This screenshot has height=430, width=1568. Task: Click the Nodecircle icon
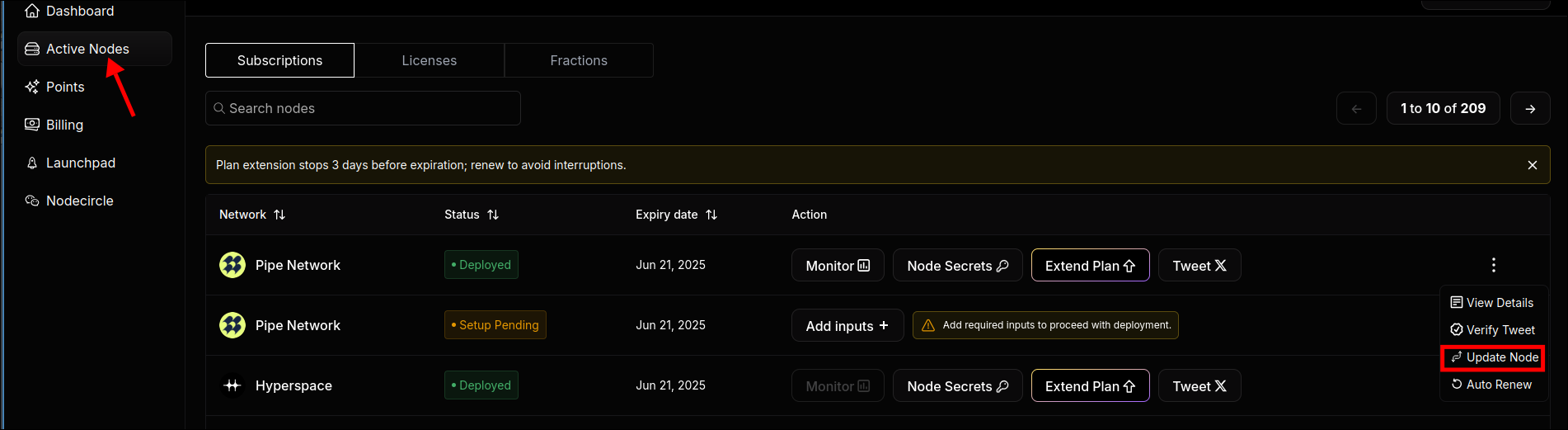(32, 201)
